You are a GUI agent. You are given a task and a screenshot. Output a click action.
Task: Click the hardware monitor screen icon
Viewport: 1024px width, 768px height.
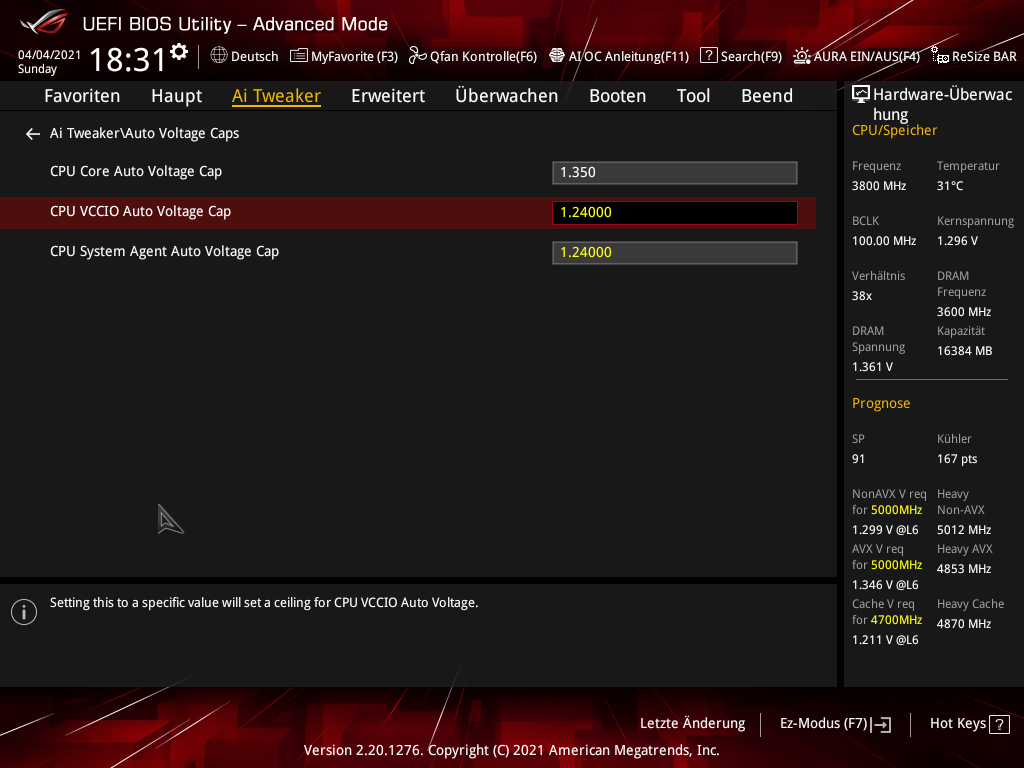pyautogui.click(x=861, y=95)
